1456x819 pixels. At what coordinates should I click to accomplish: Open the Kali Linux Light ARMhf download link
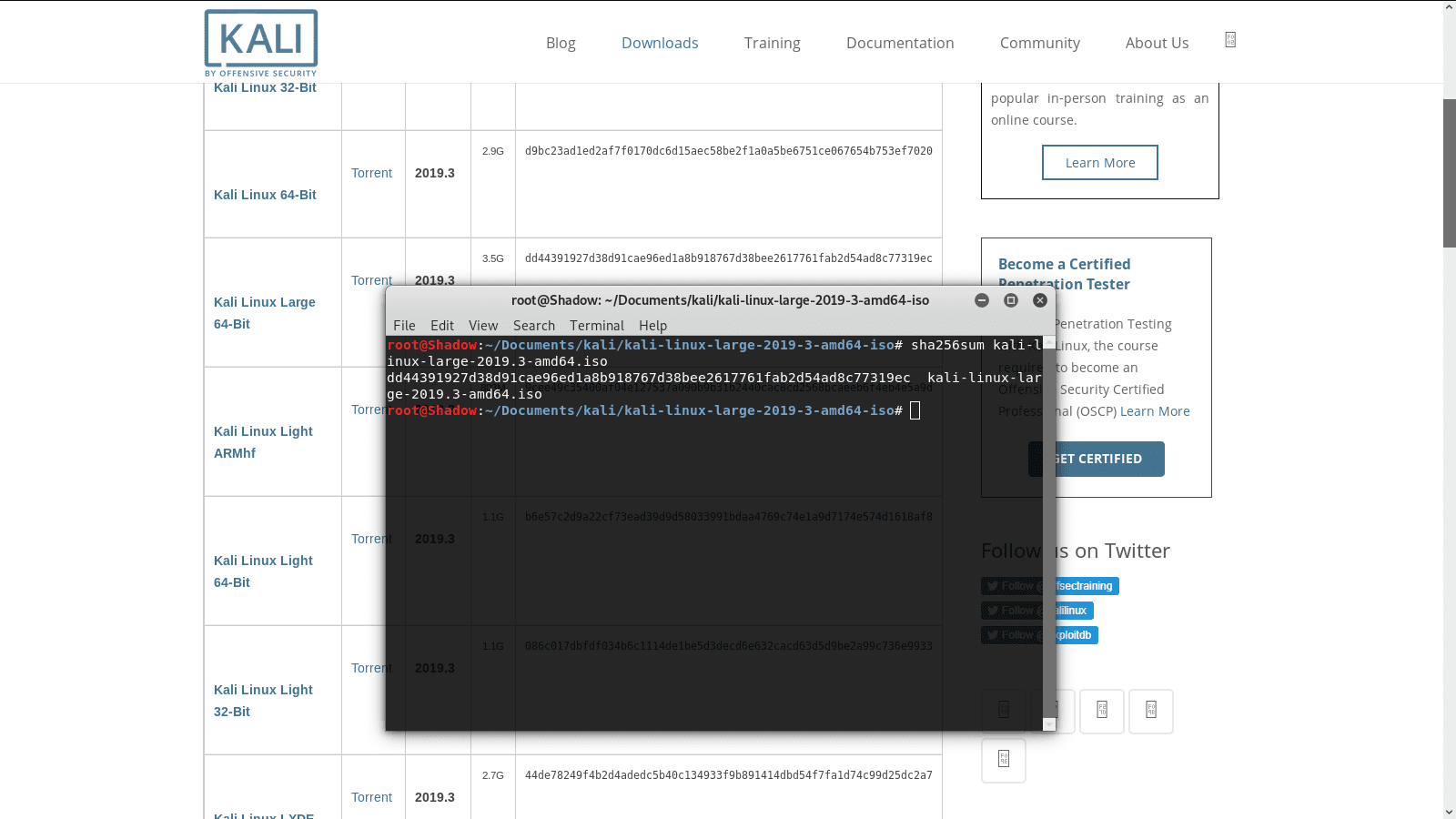263,442
